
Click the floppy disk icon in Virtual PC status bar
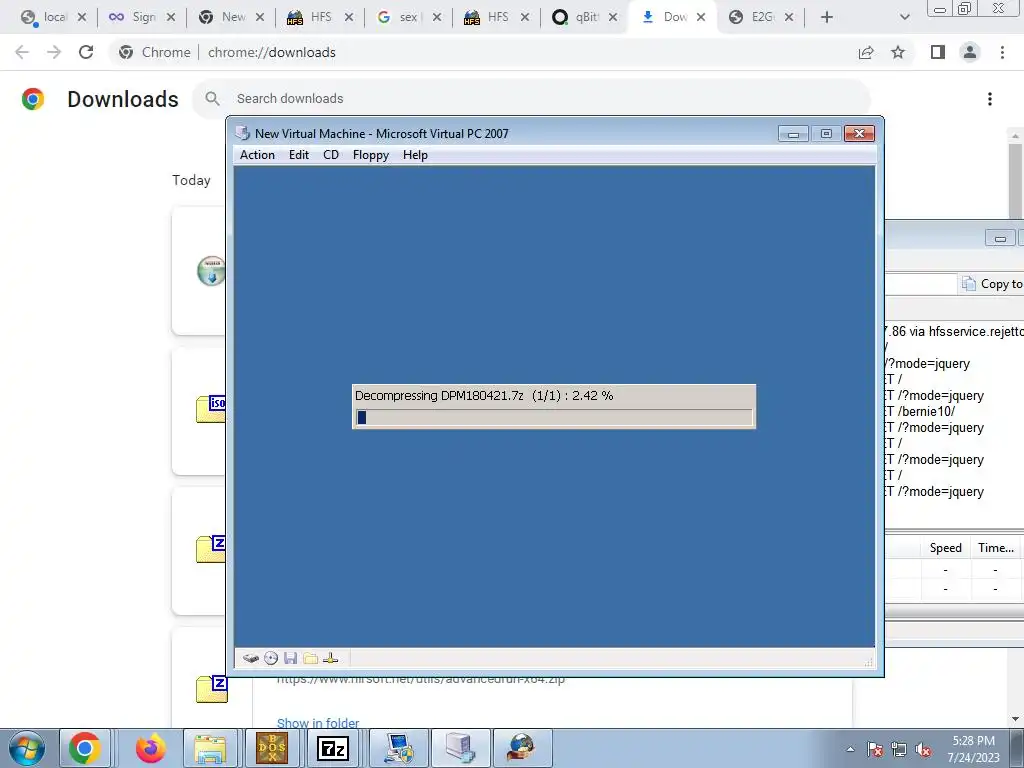tap(291, 658)
